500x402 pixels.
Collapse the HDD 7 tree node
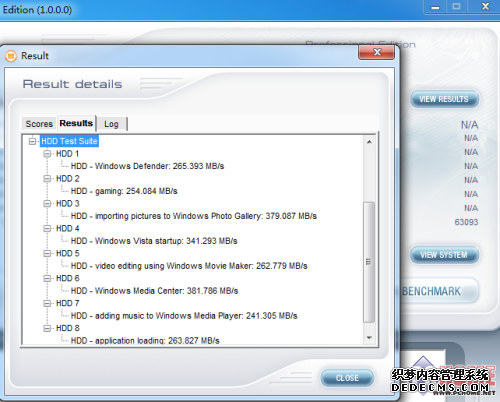click(x=47, y=303)
